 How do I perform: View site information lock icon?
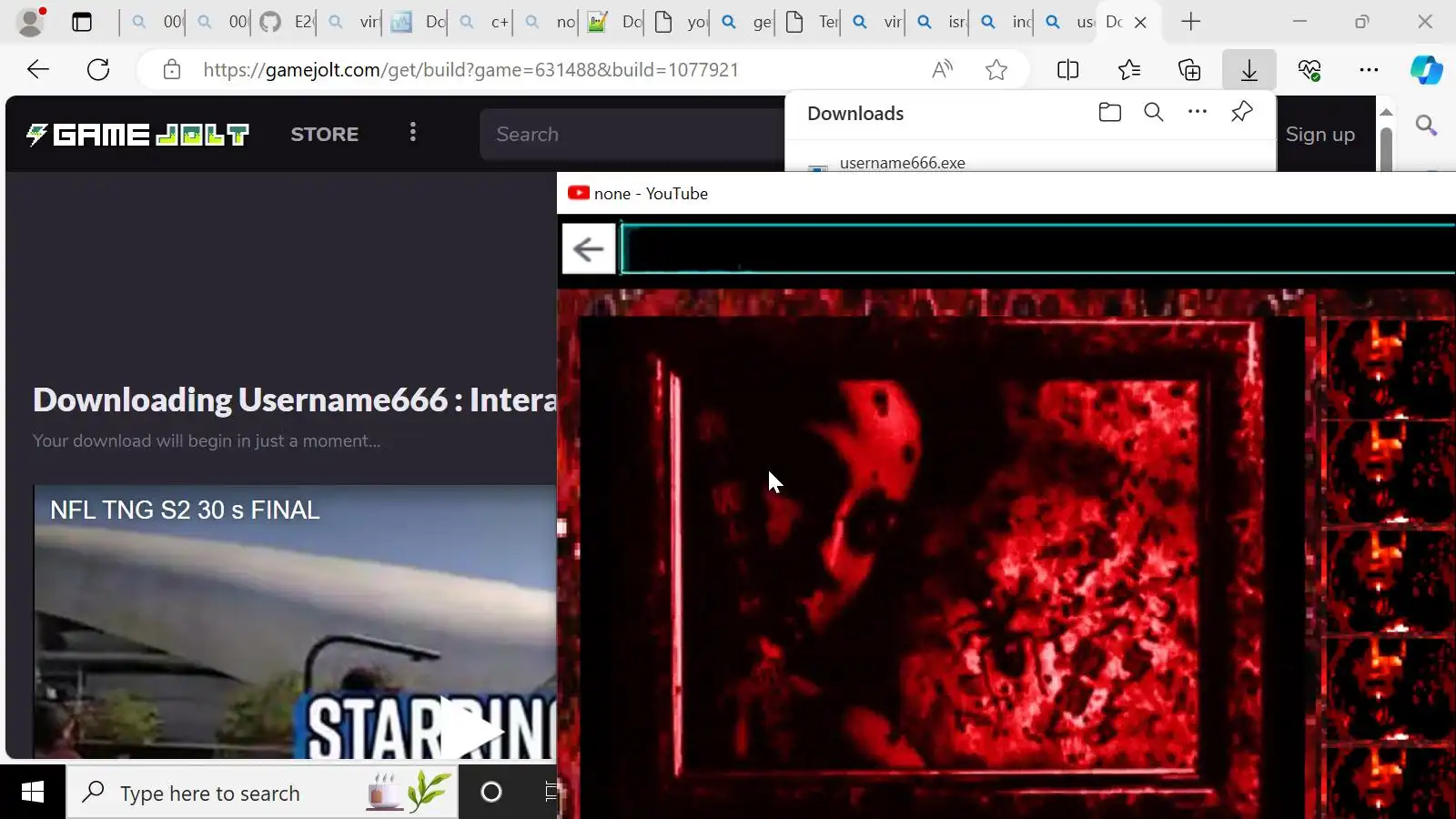click(x=171, y=70)
